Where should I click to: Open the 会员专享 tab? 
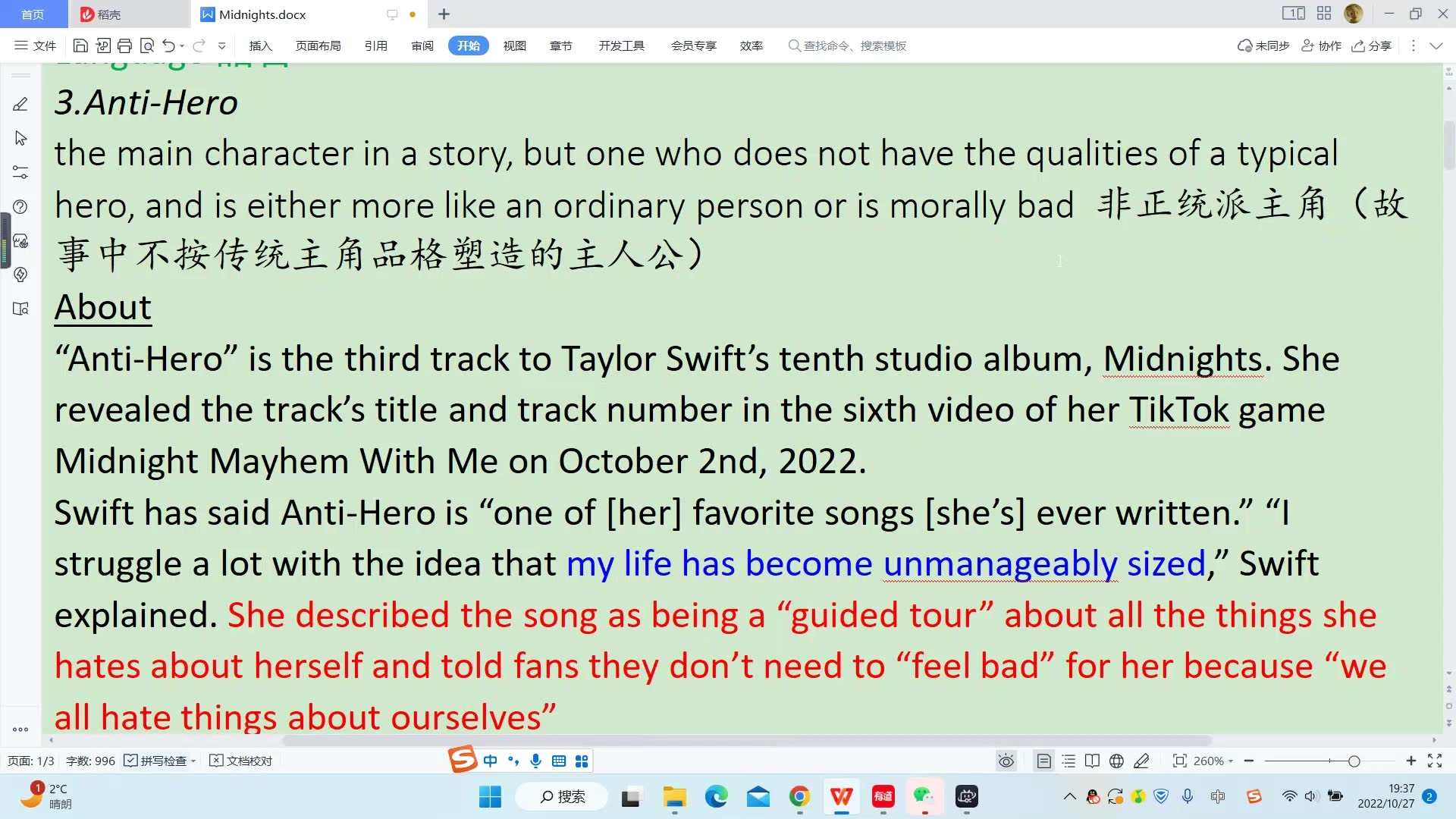pyautogui.click(x=693, y=45)
